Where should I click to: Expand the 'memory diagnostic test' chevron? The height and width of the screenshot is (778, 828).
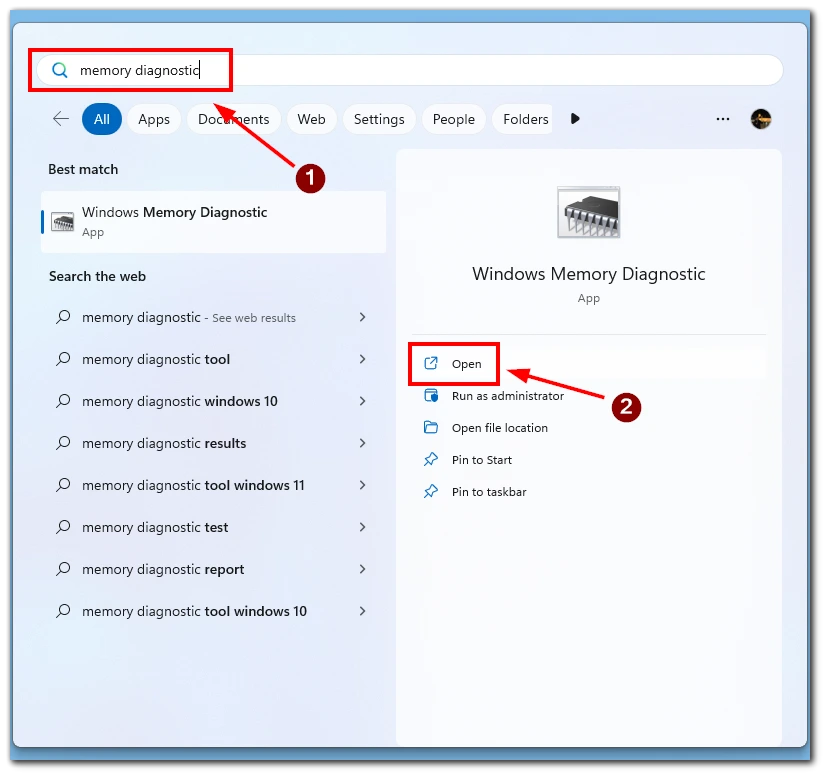[x=362, y=527]
